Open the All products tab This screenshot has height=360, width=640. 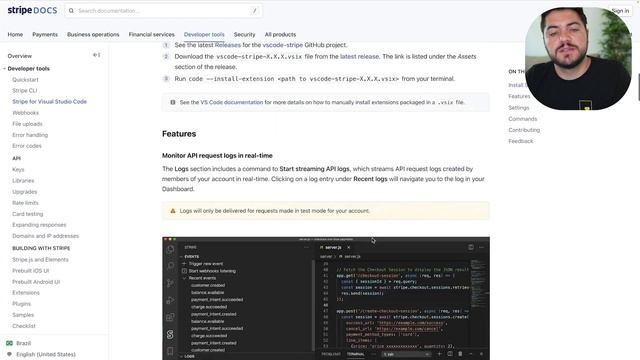click(280, 35)
